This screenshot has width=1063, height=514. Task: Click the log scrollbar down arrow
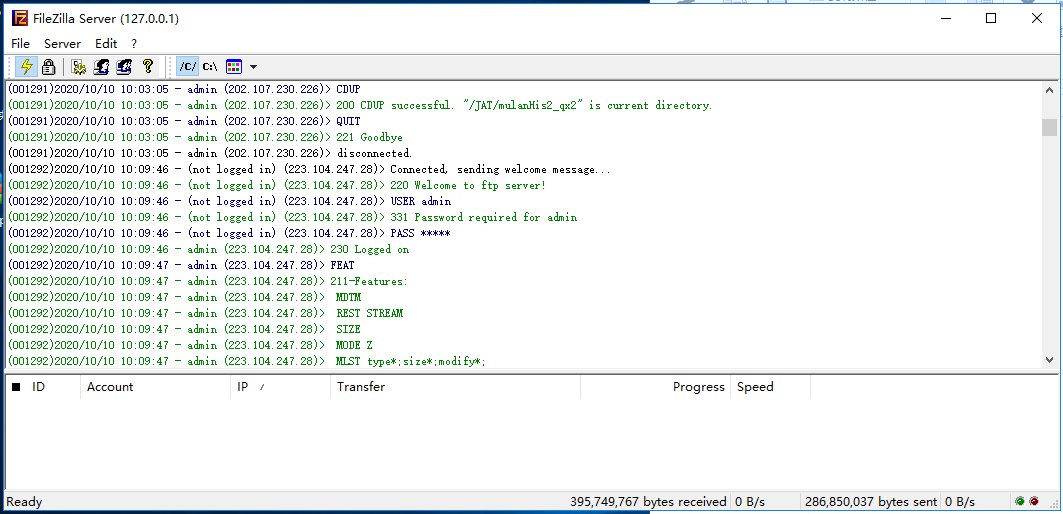(1049, 360)
